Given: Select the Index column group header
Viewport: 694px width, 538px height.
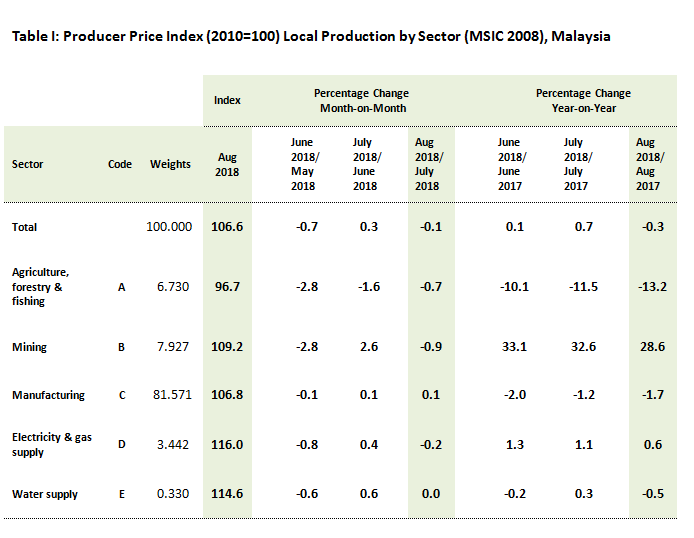Looking at the screenshot, I should [x=227, y=100].
